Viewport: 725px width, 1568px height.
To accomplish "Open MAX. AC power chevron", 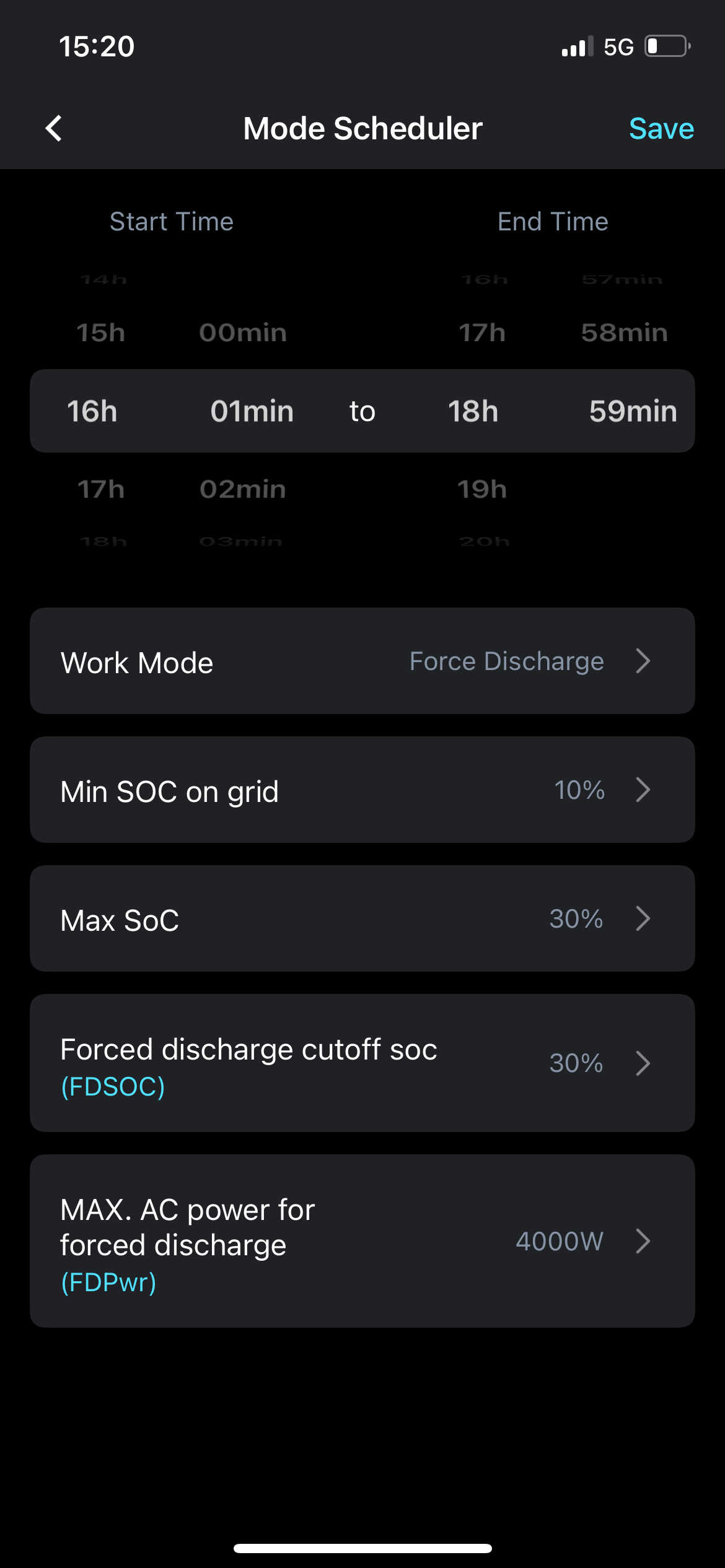I will 643,1241.
